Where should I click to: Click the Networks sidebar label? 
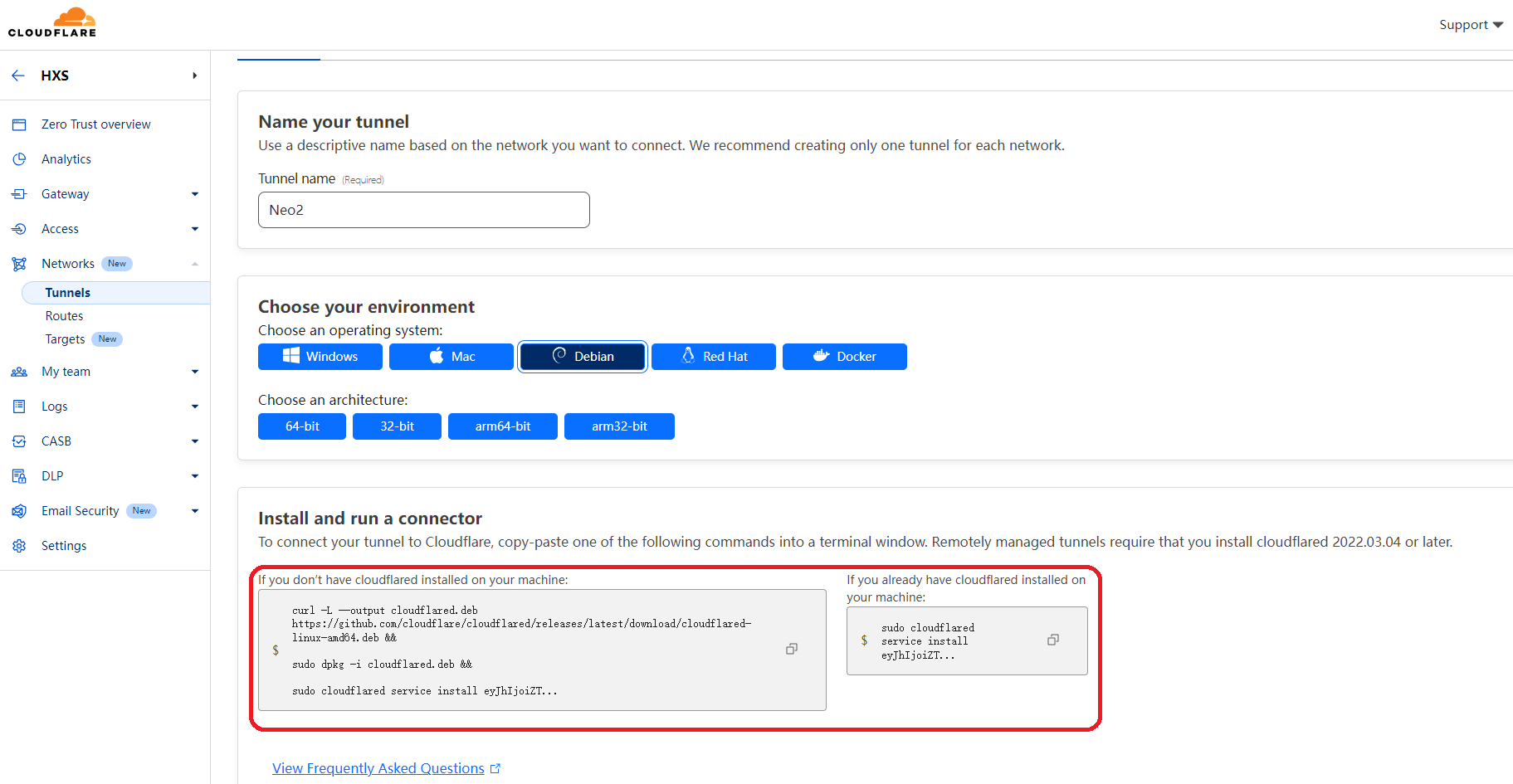pos(68,264)
